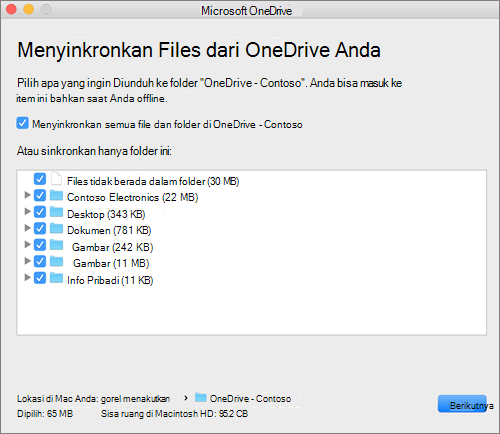Click the Contoso Electronics folder icon
Image resolution: width=500 pixels, height=434 pixels.
56,195
